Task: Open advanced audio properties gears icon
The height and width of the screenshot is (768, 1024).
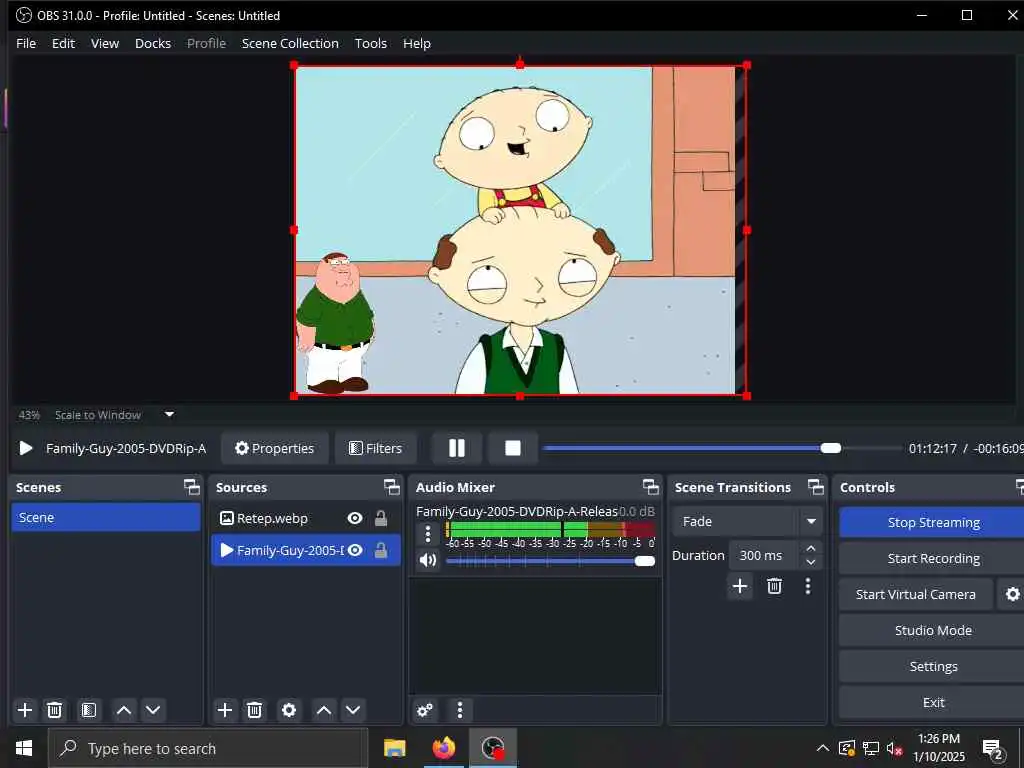Action: pos(425,710)
